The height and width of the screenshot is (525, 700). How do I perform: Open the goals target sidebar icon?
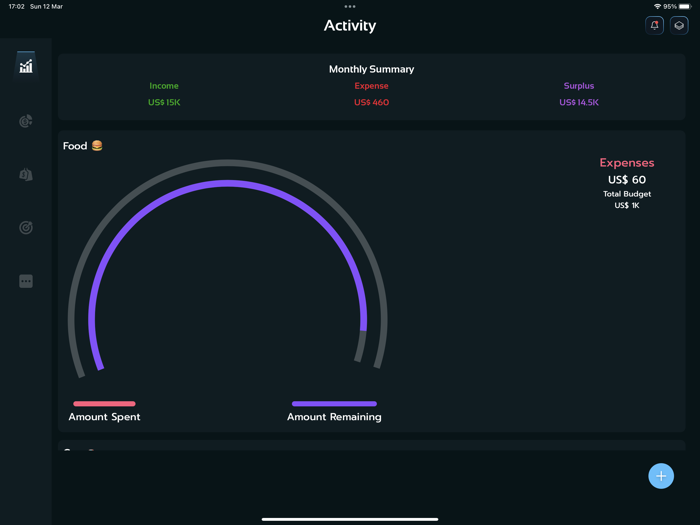pyautogui.click(x=26, y=228)
